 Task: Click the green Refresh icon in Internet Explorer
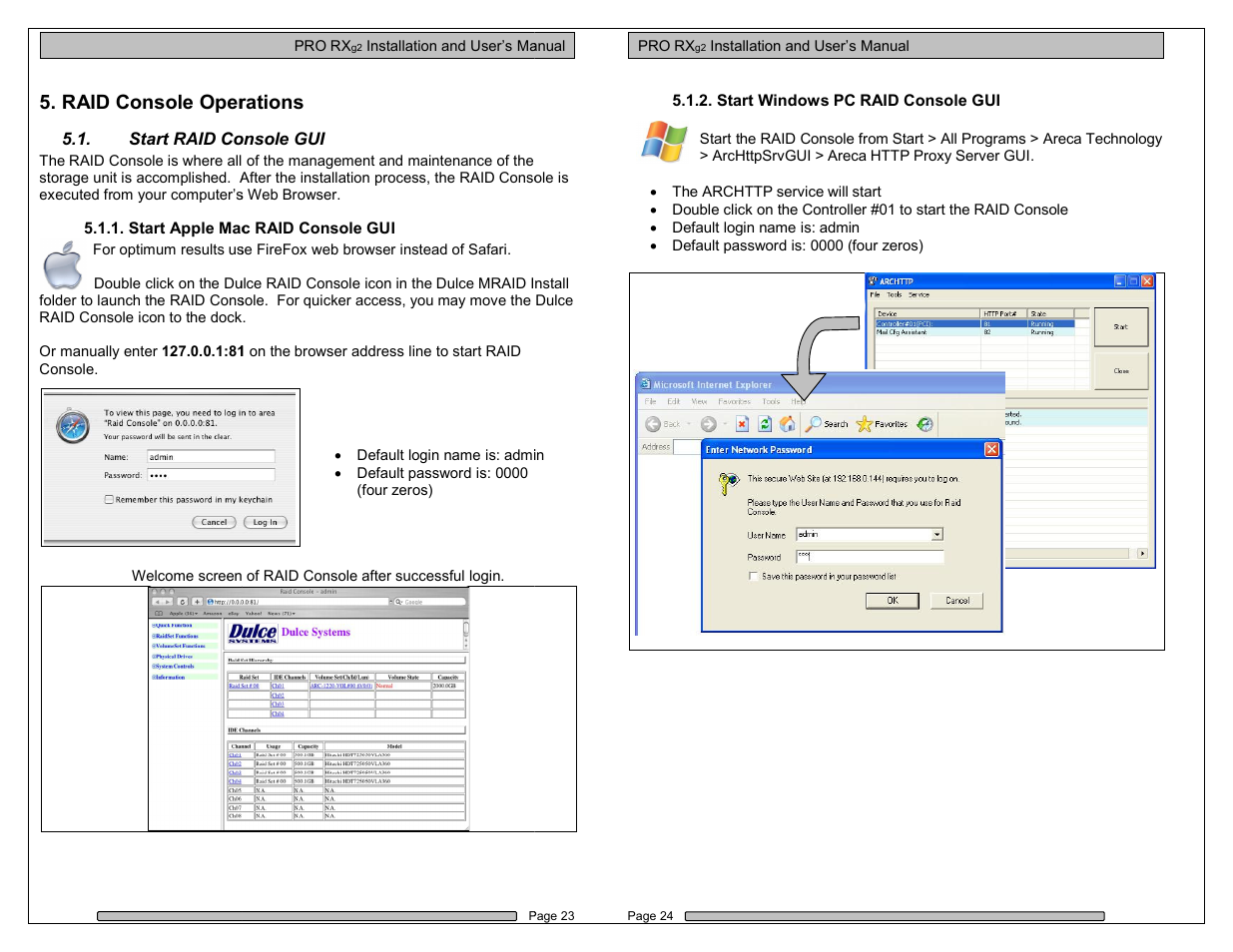tap(765, 424)
